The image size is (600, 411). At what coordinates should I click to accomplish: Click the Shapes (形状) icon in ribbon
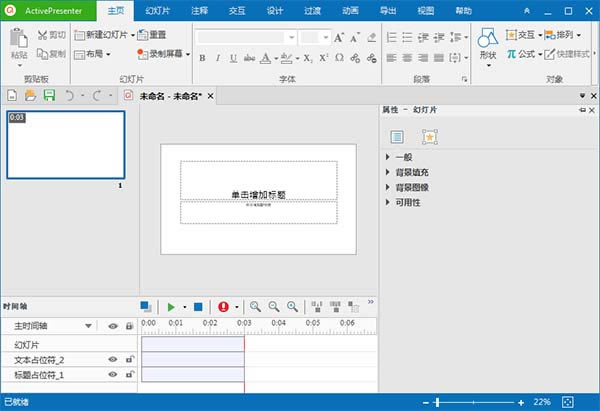coord(487,39)
